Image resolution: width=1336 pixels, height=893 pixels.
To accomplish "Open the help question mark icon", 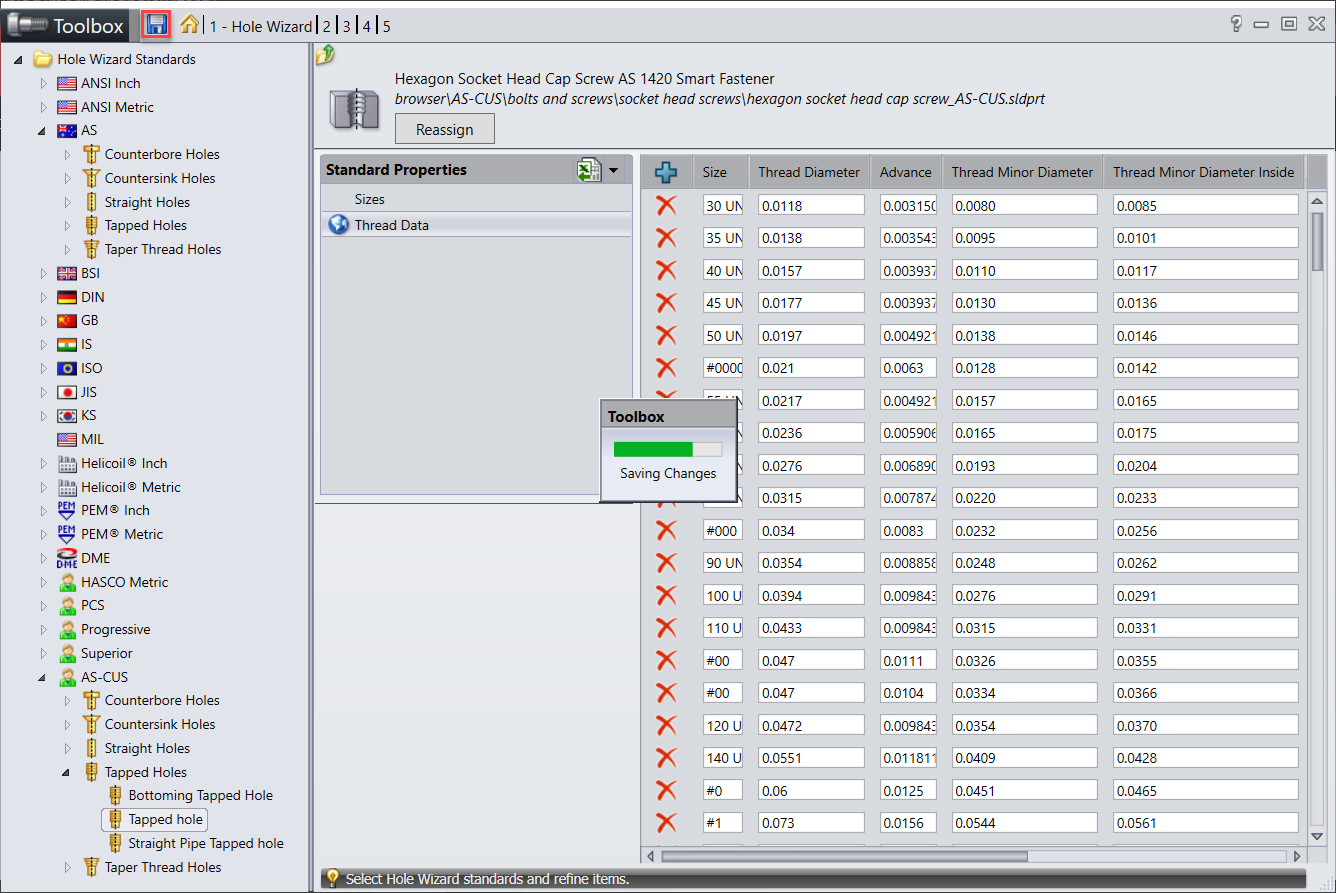I will [x=1236, y=25].
